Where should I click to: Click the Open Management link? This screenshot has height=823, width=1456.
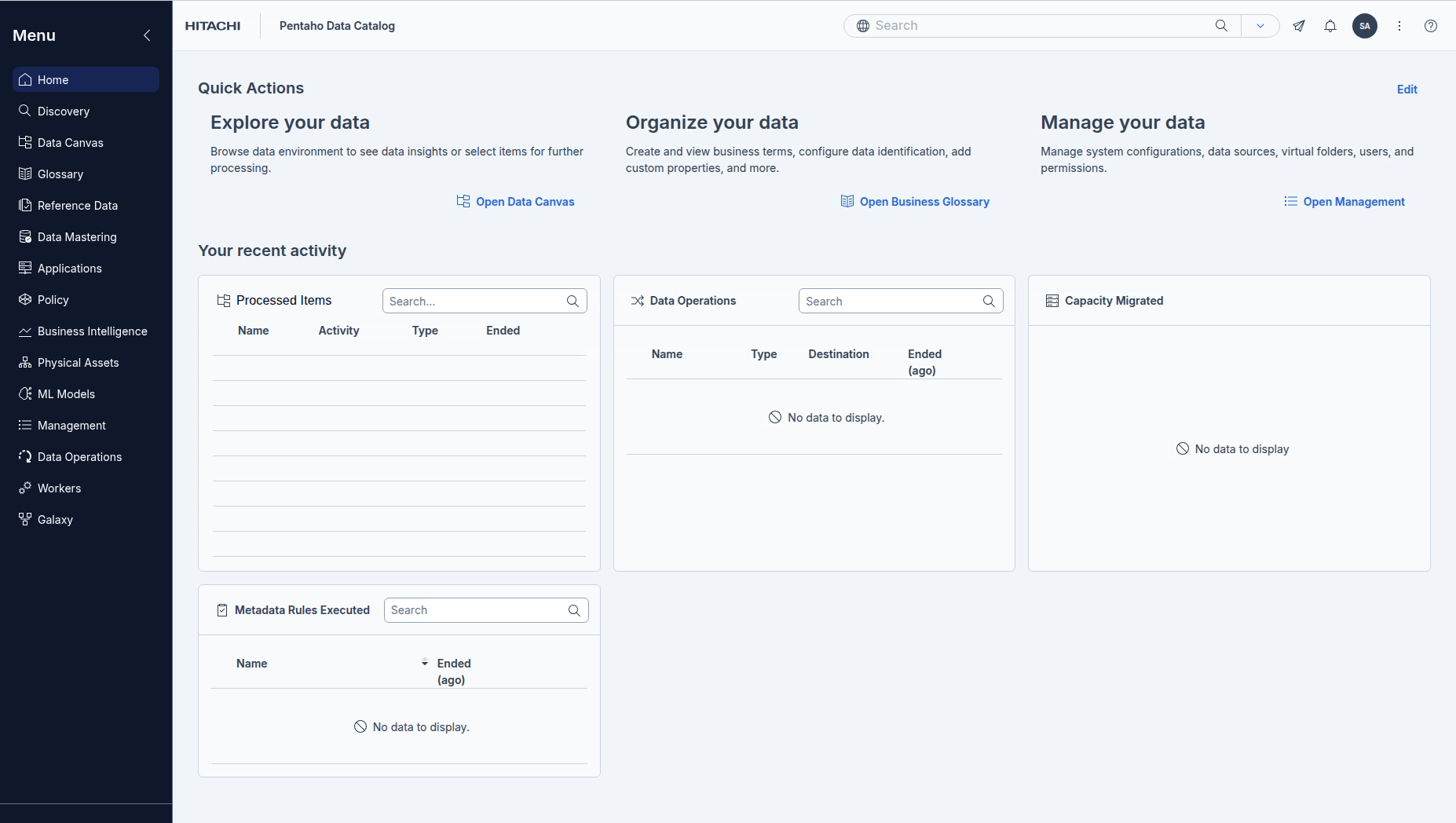[x=1353, y=202]
